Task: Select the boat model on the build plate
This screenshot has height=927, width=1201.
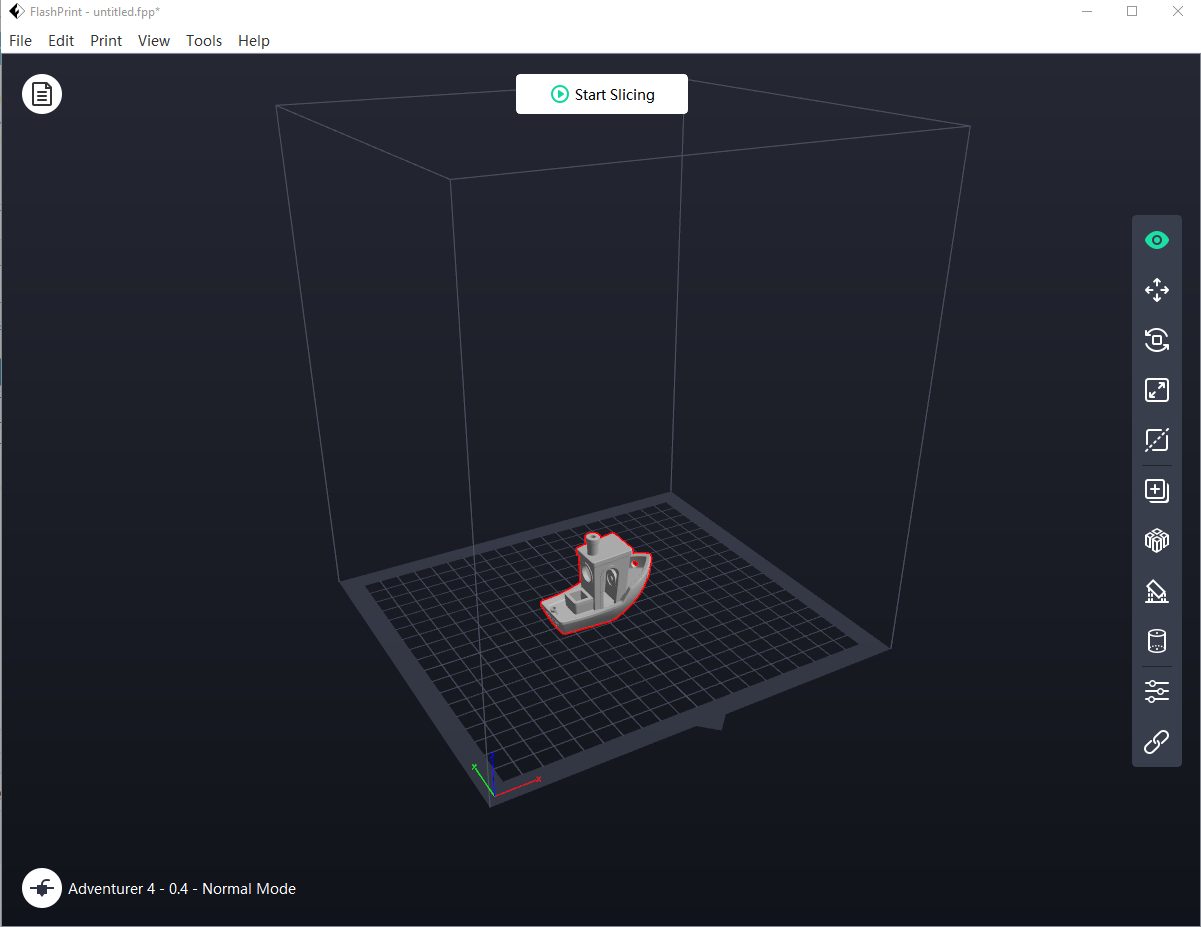Action: click(x=596, y=585)
